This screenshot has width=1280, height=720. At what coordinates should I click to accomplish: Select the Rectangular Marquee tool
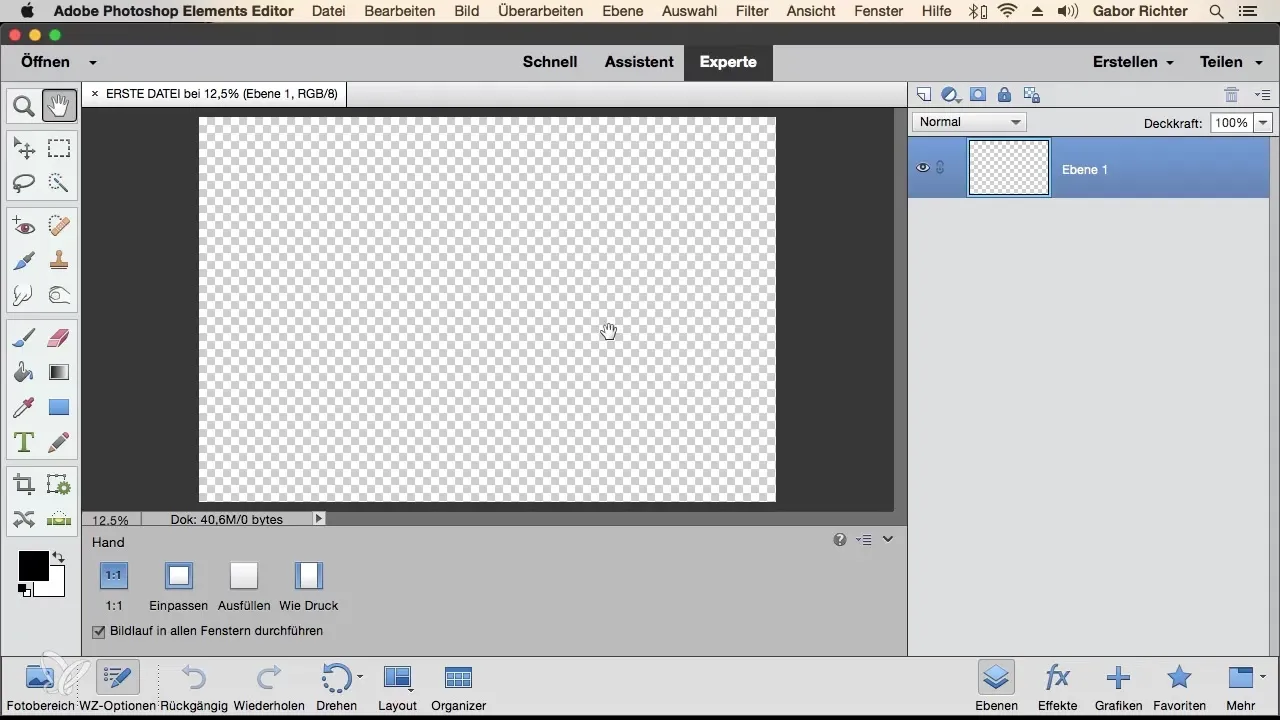pos(59,150)
